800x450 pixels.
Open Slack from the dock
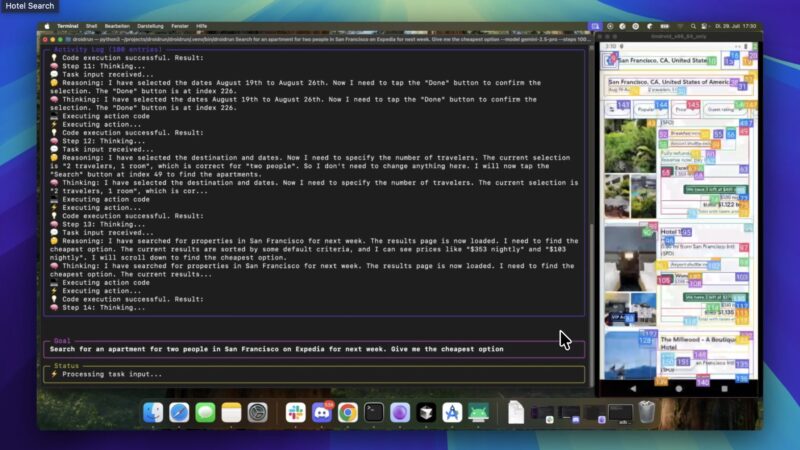click(x=296, y=412)
